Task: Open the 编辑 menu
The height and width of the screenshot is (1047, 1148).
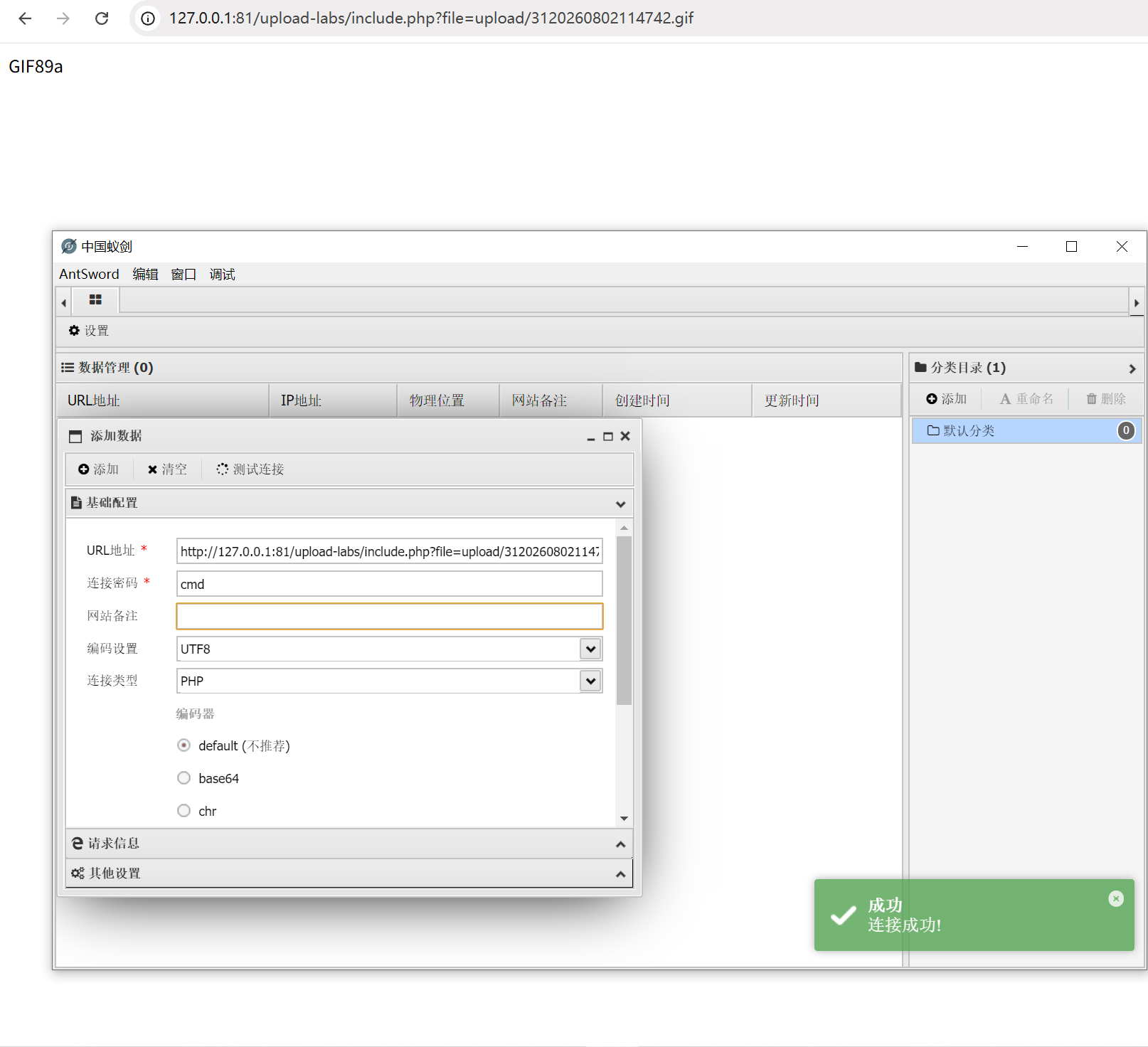Action: [x=145, y=275]
